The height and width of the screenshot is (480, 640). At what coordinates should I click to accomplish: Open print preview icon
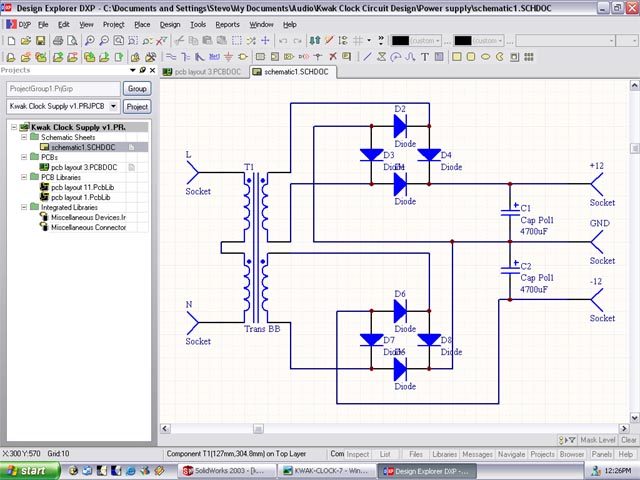pyautogui.click(x=72, y=40)
